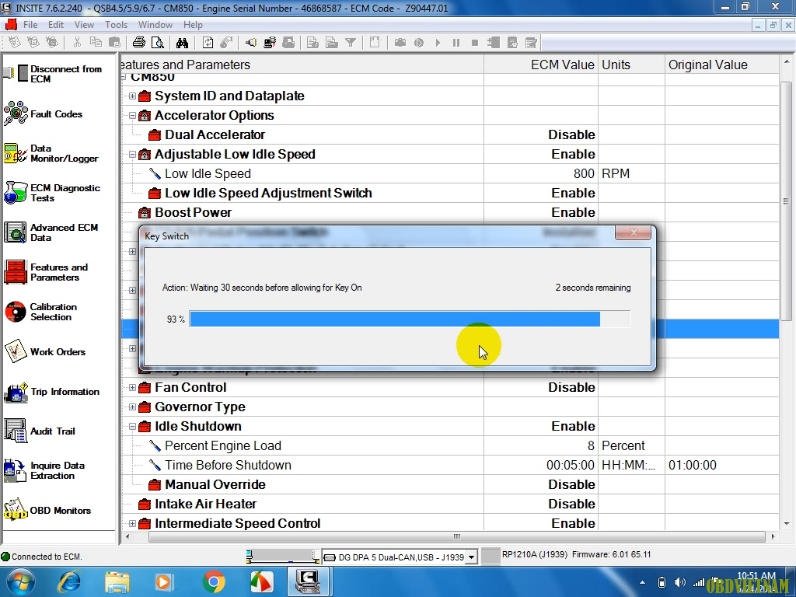Open Audit Trail

pyautogui.click(x=40, y=431)
